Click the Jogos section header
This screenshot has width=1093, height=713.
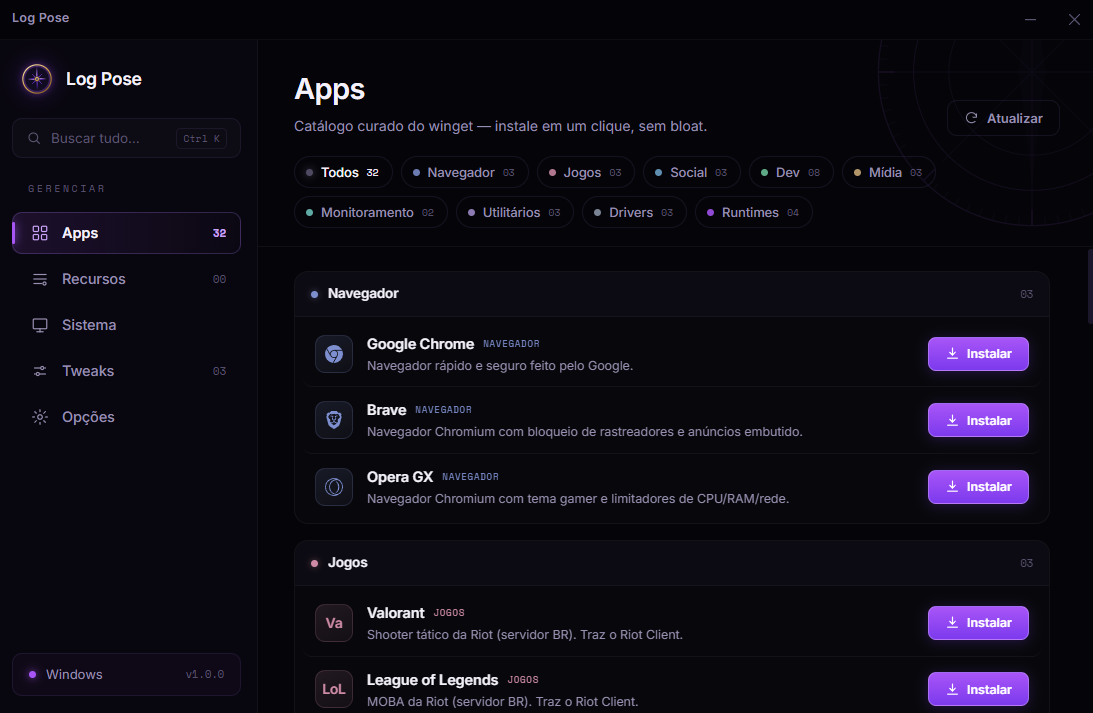(672, 563)
